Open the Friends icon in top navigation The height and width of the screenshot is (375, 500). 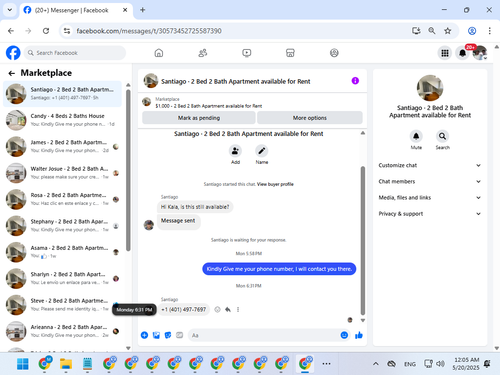coord(203,53)
